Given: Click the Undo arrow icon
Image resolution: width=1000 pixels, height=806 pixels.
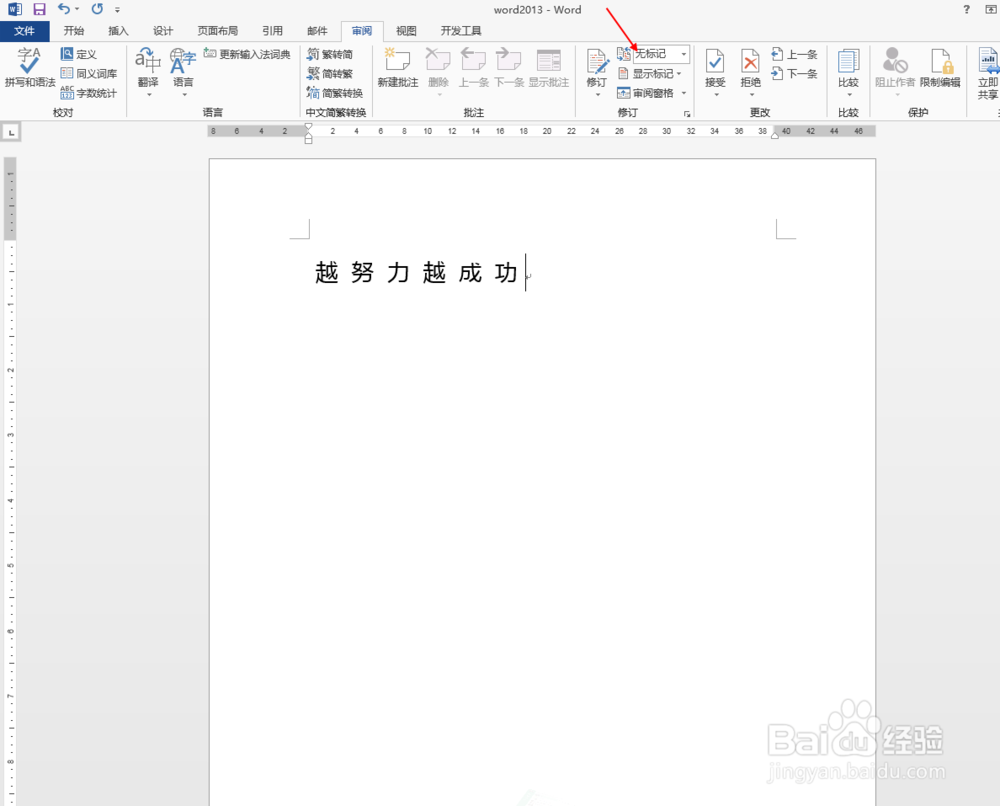Looking at the screenshot, I should click(64, 9).
